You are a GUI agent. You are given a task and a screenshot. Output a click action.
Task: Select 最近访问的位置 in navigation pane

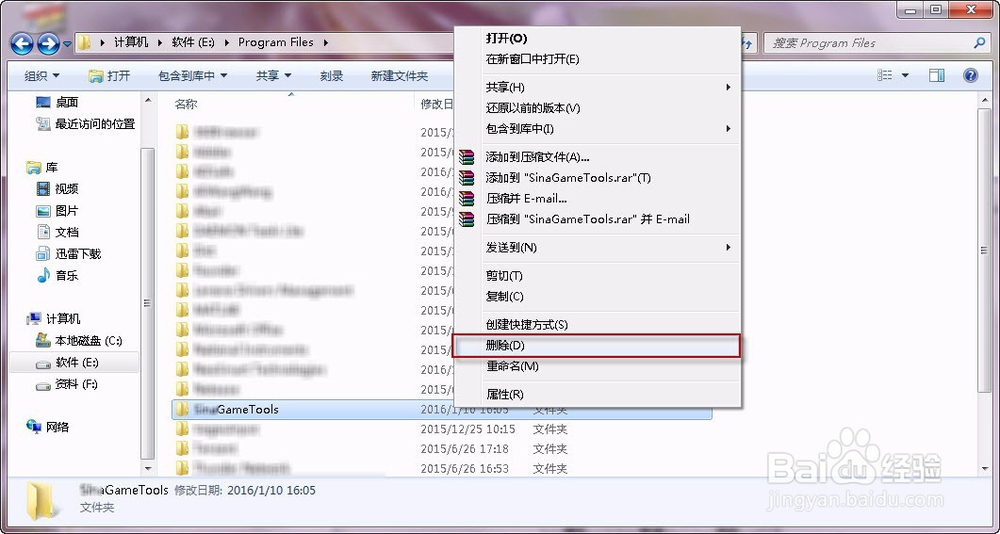pos(85,124)
